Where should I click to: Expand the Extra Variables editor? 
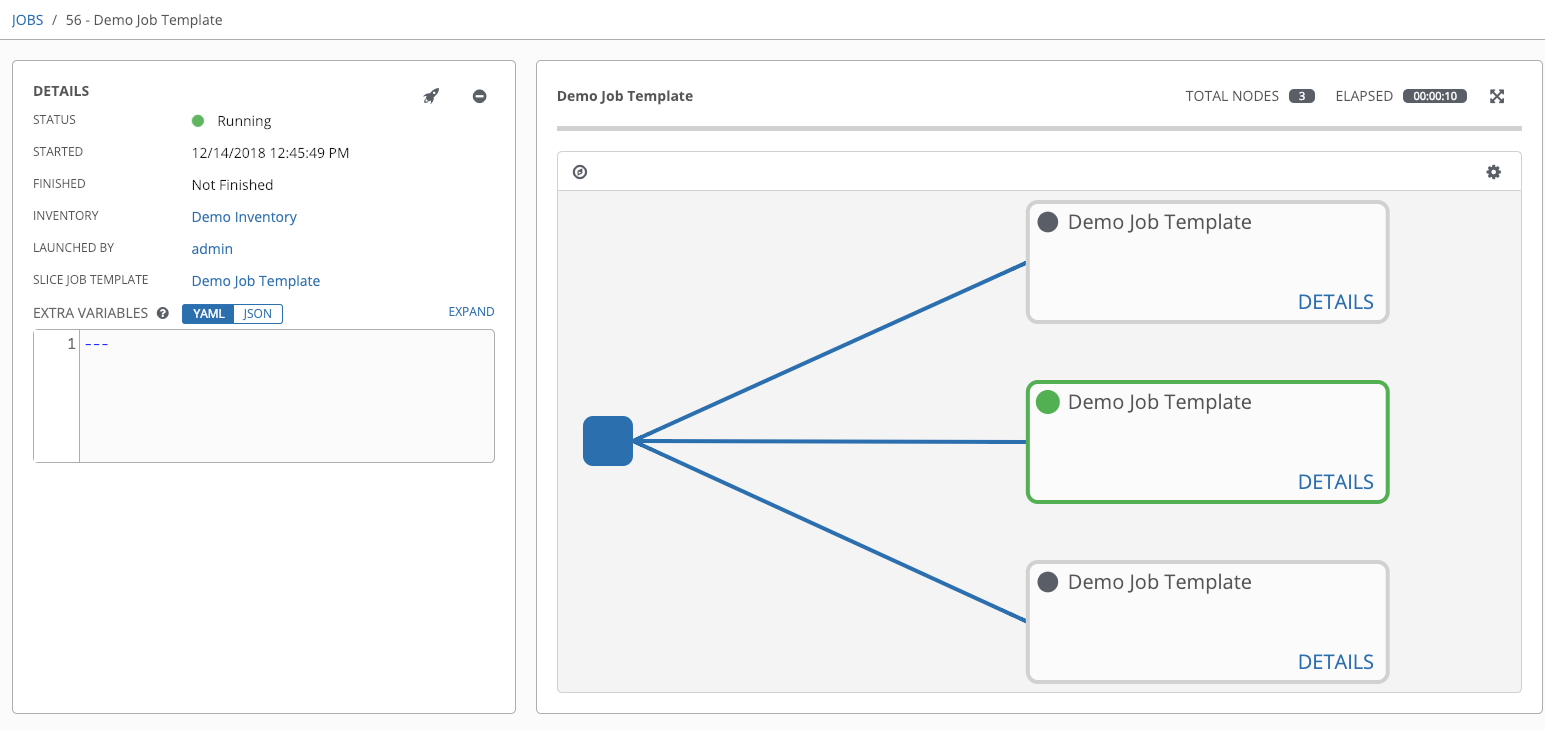click(471, 312)
